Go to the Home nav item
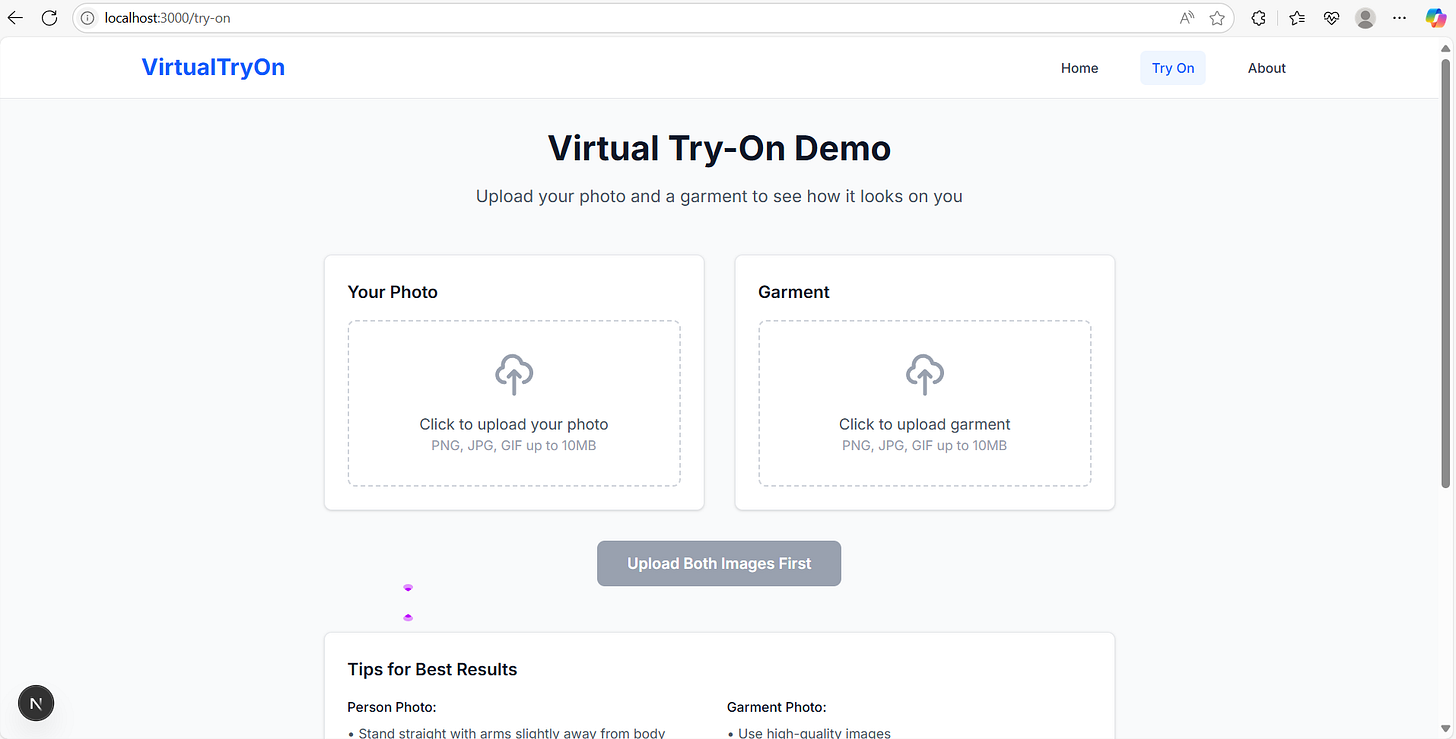1456x739 pixels. coord(1079,68)
